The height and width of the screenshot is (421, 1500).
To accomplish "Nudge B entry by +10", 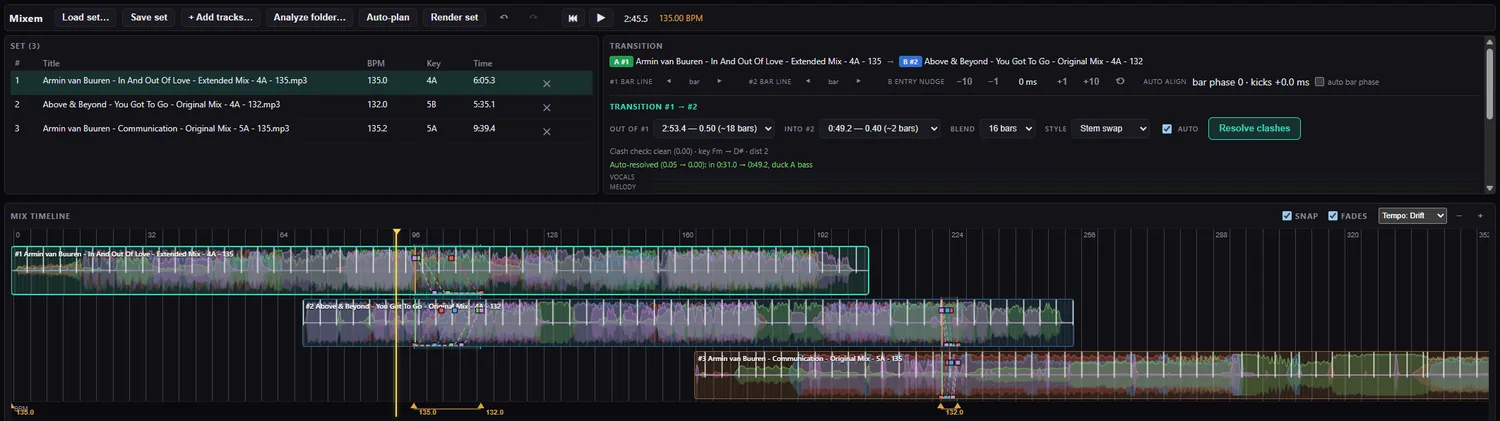I will click(1091, 82).
